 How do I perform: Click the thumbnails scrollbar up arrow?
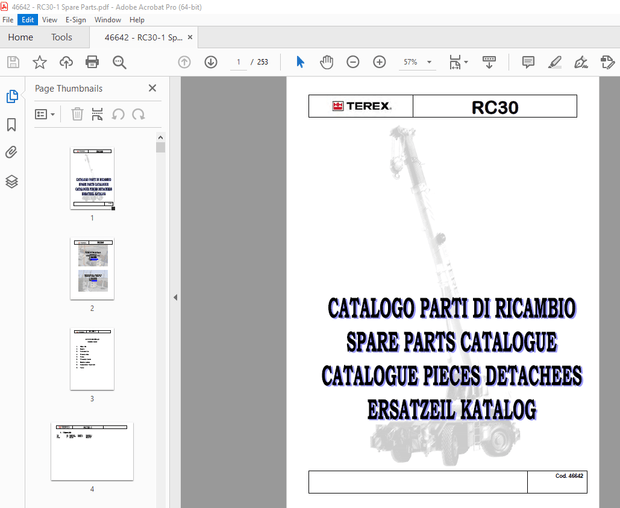(160, 137)
